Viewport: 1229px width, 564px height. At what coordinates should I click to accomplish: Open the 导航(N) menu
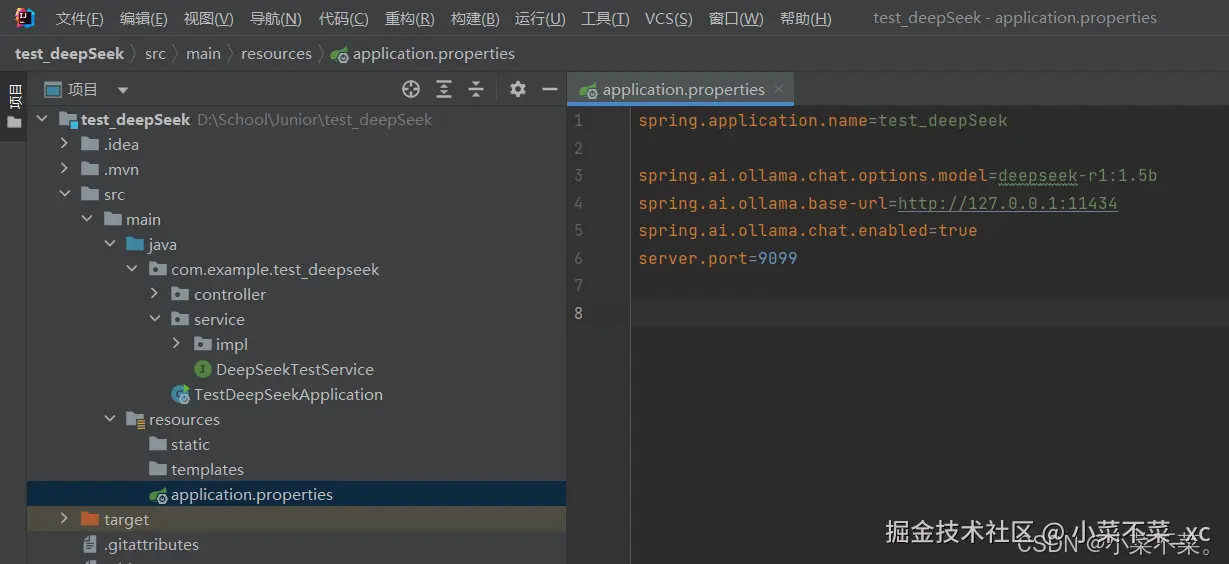(275, 19)
